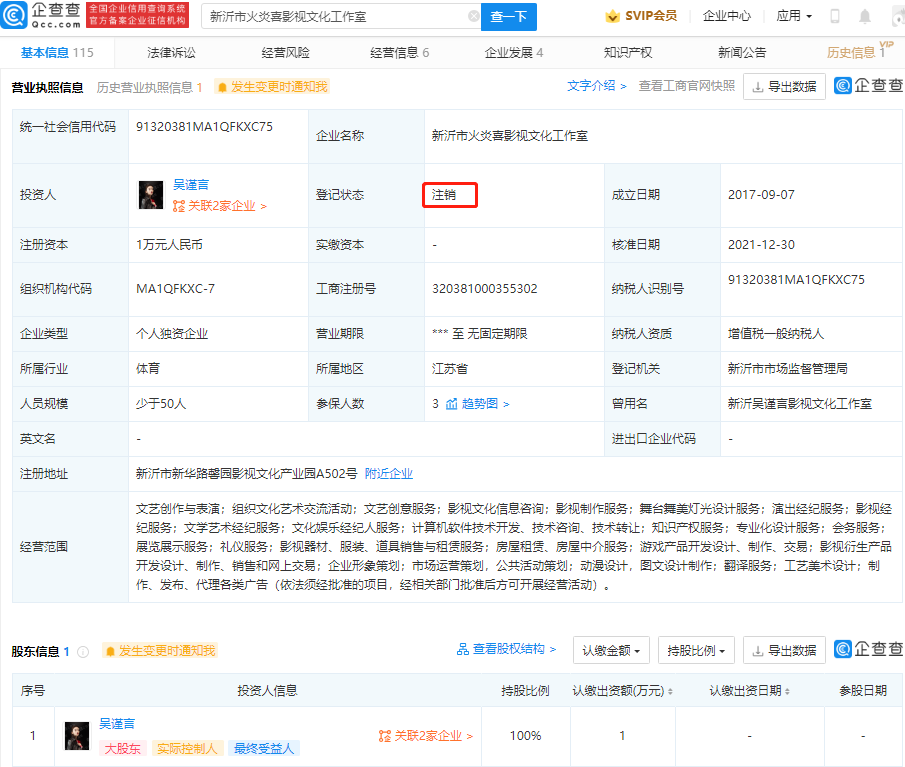Click bell icon beside 营业执照信息 change alert
Viewport: 905px width, 767px height.
click(x=222, y=87)
